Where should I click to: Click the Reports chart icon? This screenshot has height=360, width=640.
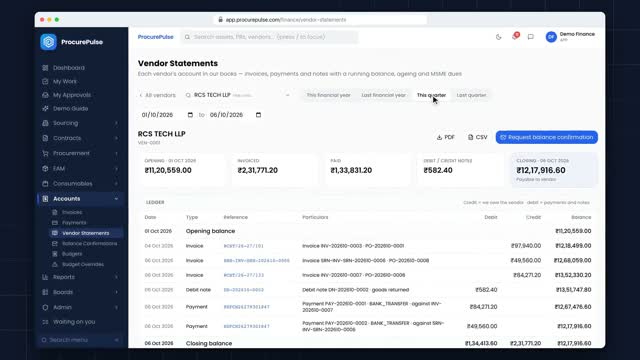(x=45, y=277)
